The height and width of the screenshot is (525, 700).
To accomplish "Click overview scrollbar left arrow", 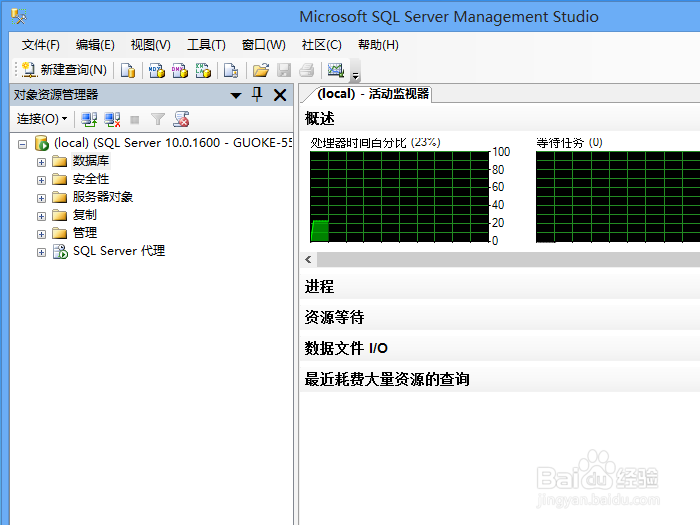I will (x=308, y=259).
